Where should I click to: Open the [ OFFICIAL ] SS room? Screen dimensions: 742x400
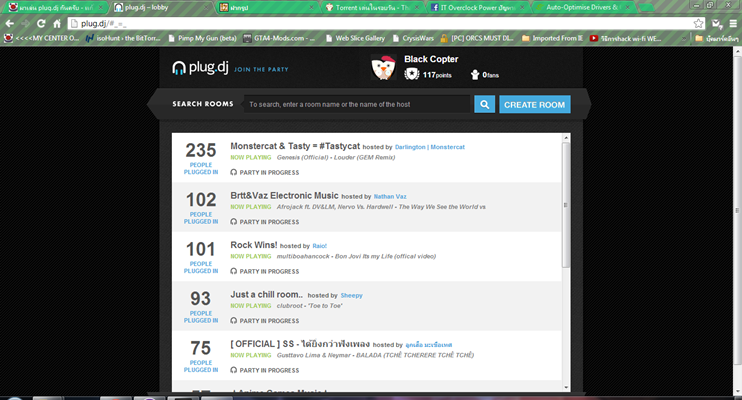coord(300,344)
